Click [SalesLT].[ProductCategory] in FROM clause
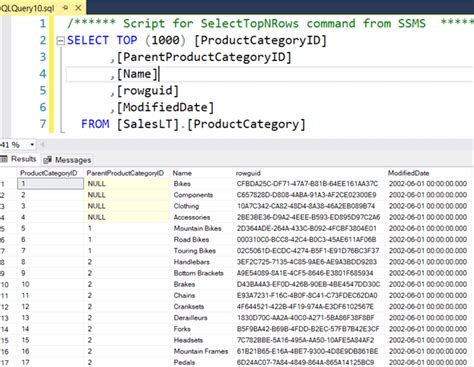 pos(211,124)
